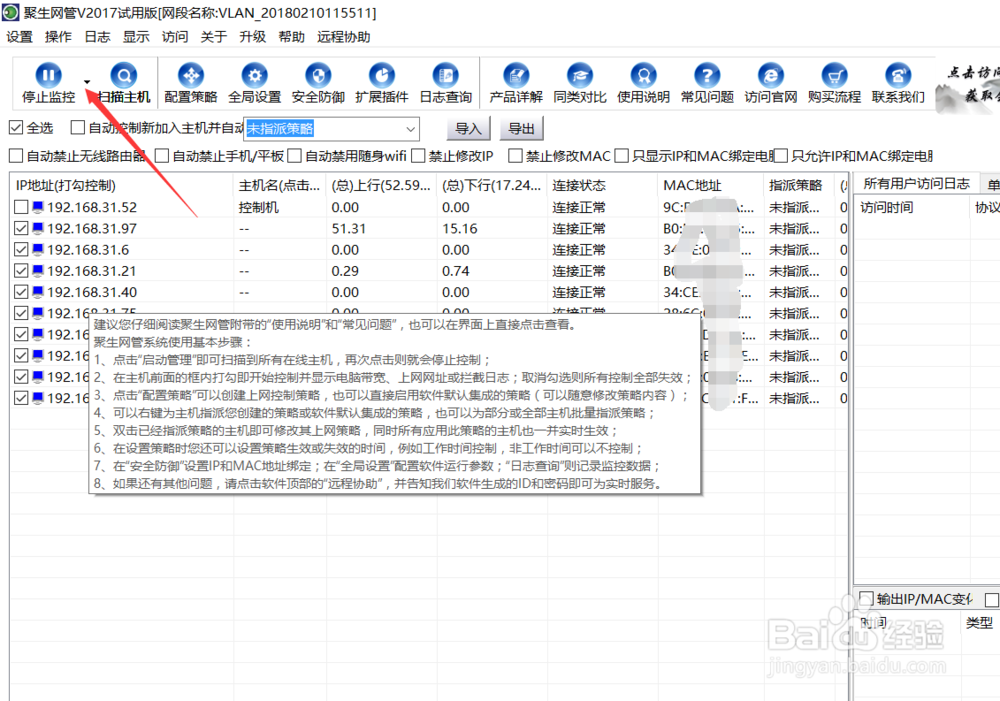Click computer icon for host 192.168.31.21
The width and height of the screenshot is (1000, 701).
click(38, 270)
